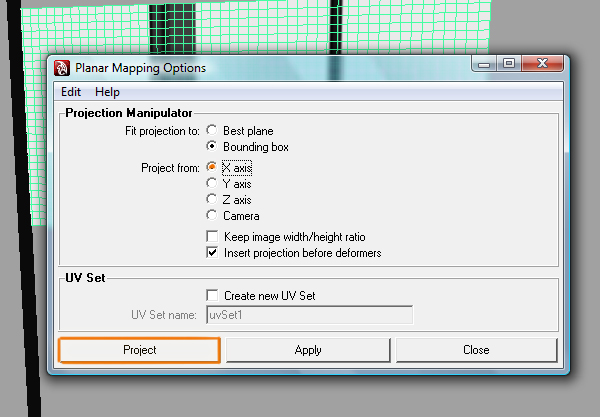Enable Keep image width/height ratio
This screenshot has height=417, width=600.
click(212, 236)
